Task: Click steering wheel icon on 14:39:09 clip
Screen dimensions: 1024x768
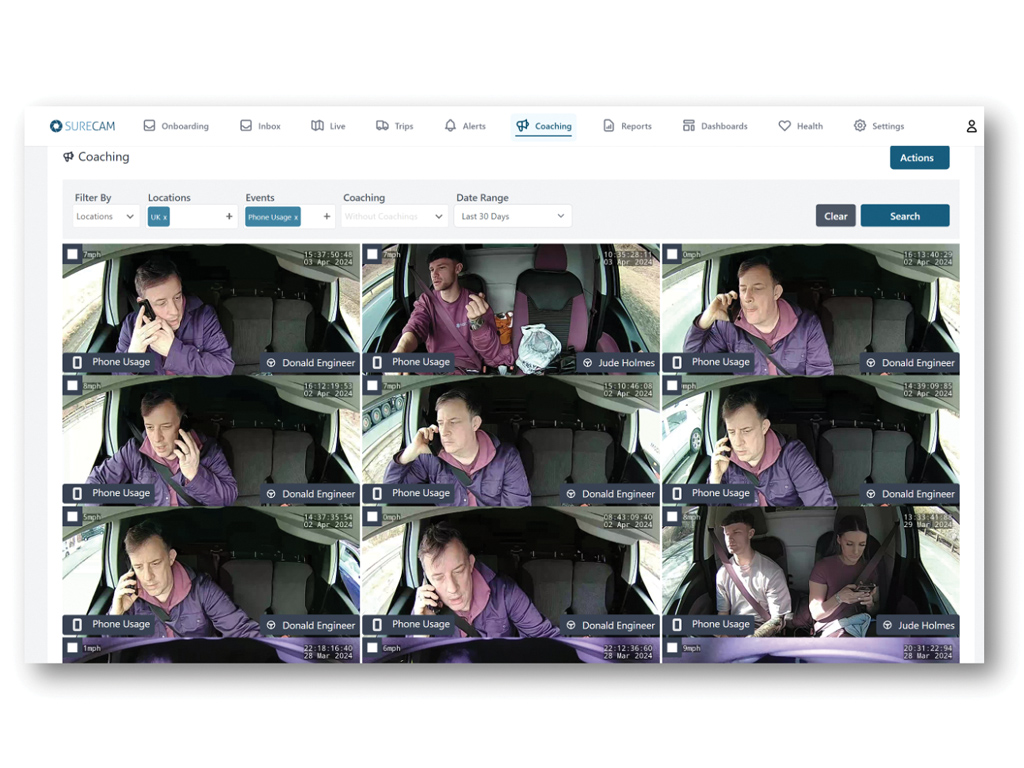Action: click(x=871, y=494)
